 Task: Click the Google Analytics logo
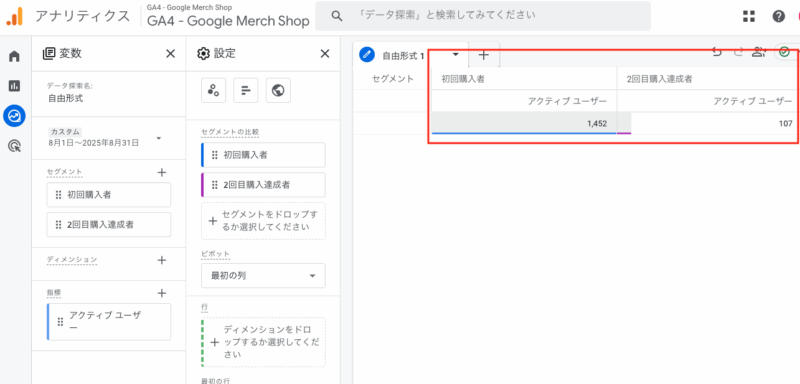(x=14, y=17)
